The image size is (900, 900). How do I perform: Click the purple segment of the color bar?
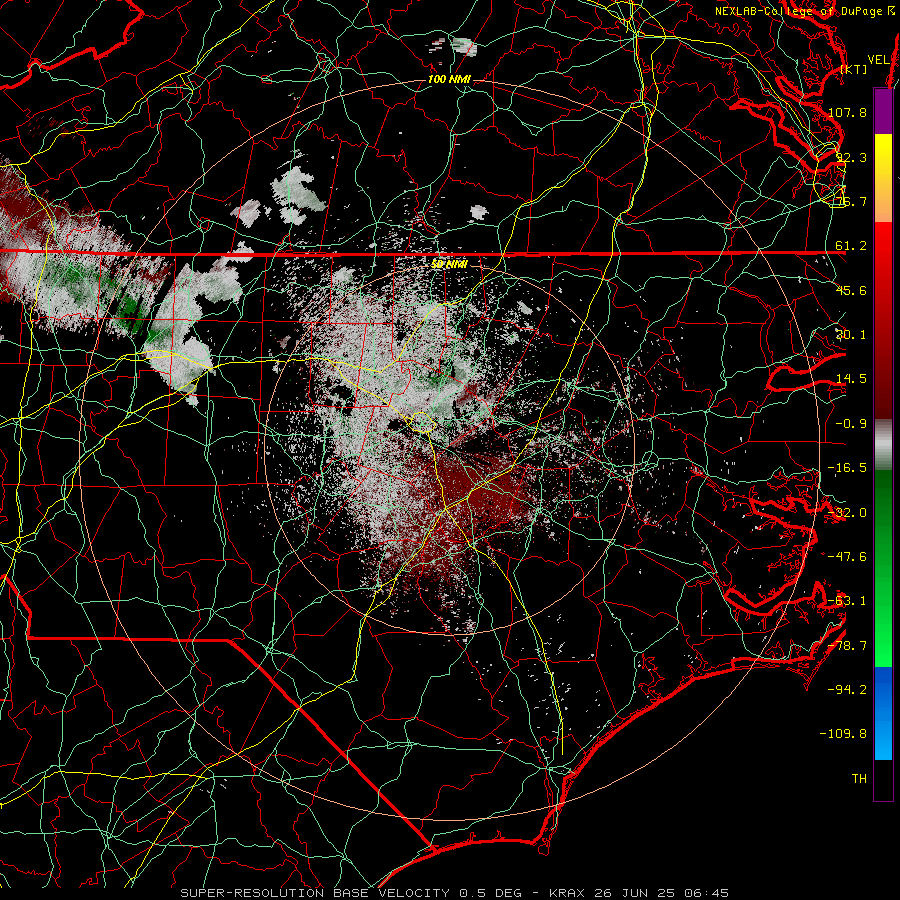[x=883, y=112]
